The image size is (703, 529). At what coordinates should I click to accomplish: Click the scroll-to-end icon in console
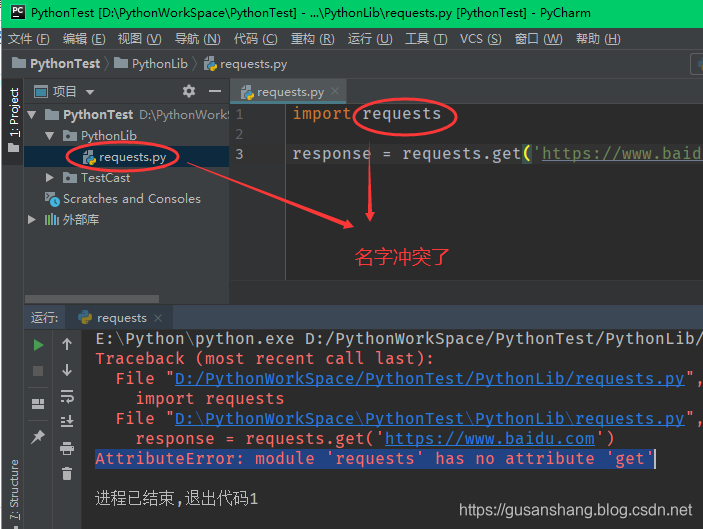(x=67, y=421)
